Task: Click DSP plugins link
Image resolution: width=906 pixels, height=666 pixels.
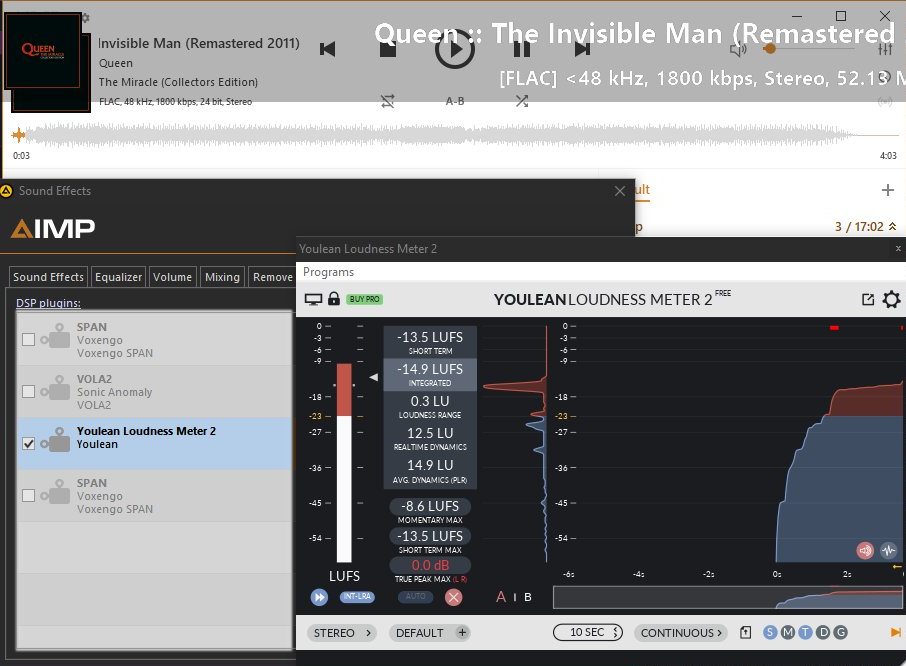Action: [48, 303]
